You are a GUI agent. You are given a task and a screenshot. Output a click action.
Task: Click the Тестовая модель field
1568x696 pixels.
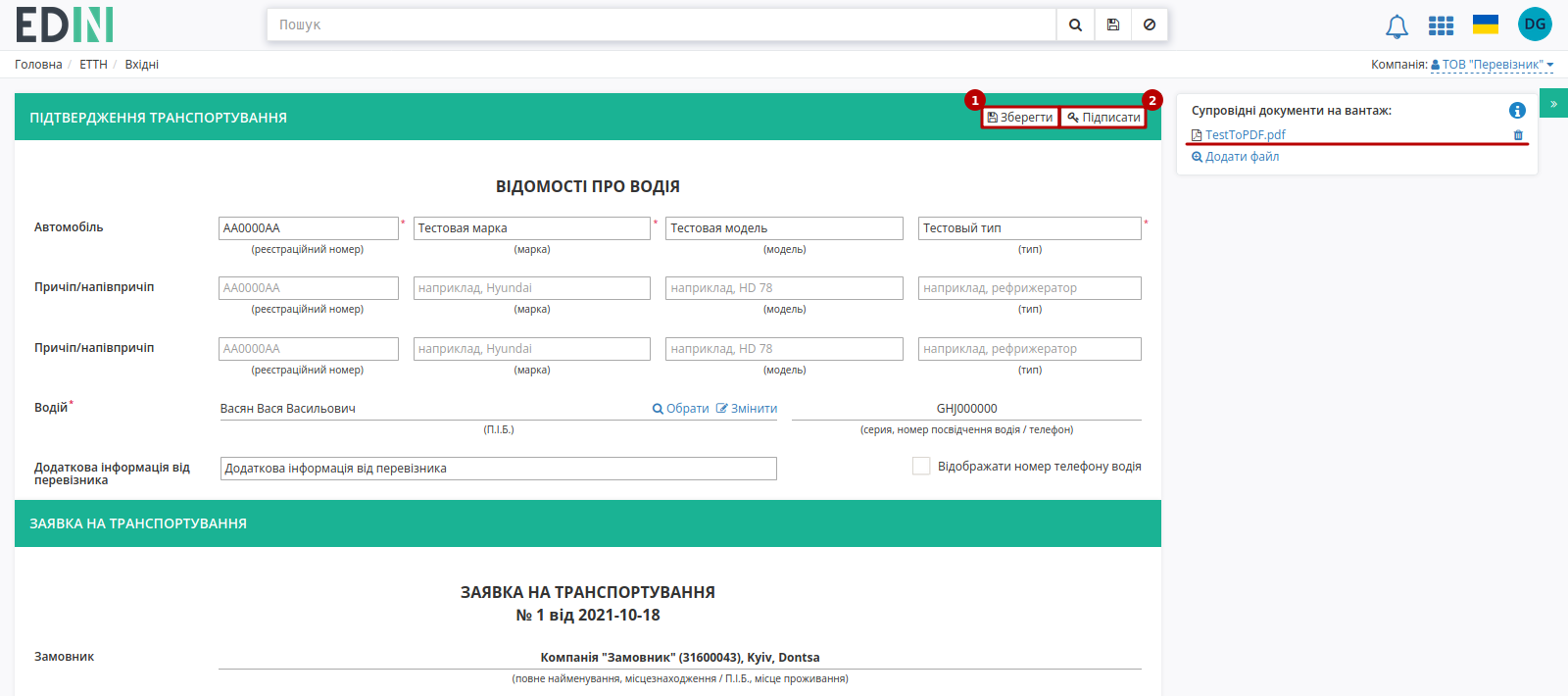click(784, 228)
